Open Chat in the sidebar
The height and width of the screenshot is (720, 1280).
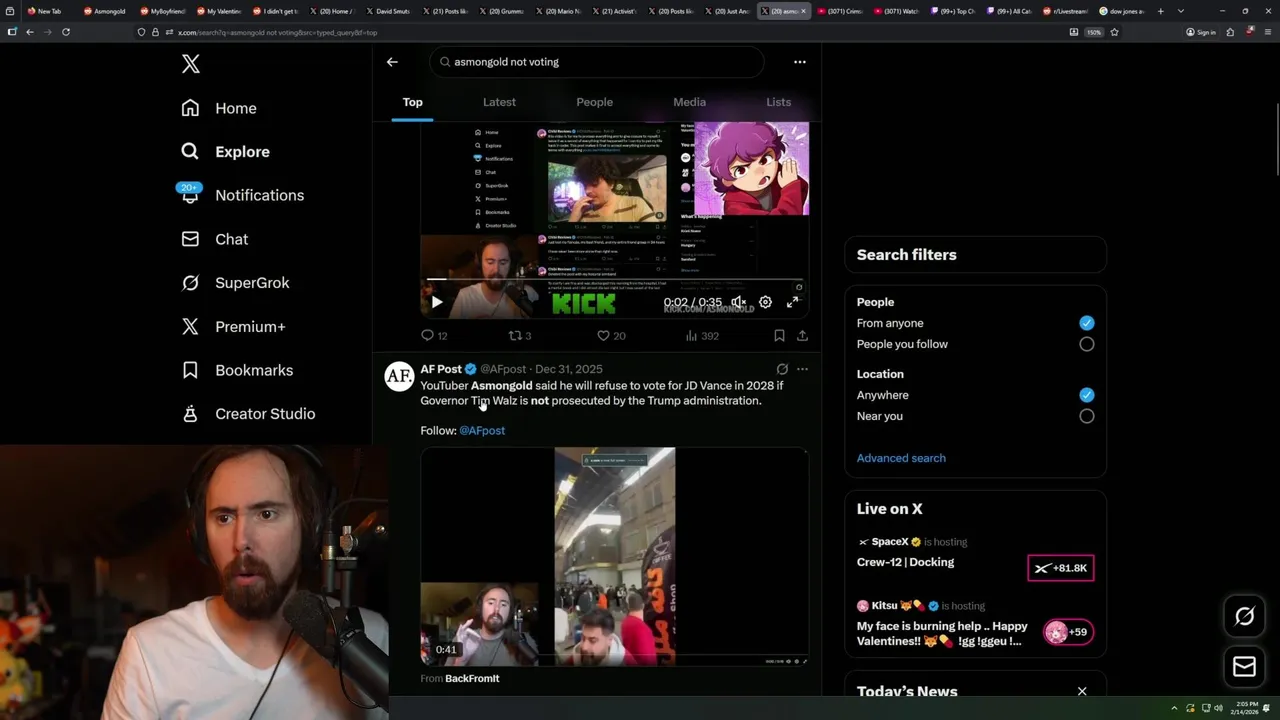click(x=214, y=239)
